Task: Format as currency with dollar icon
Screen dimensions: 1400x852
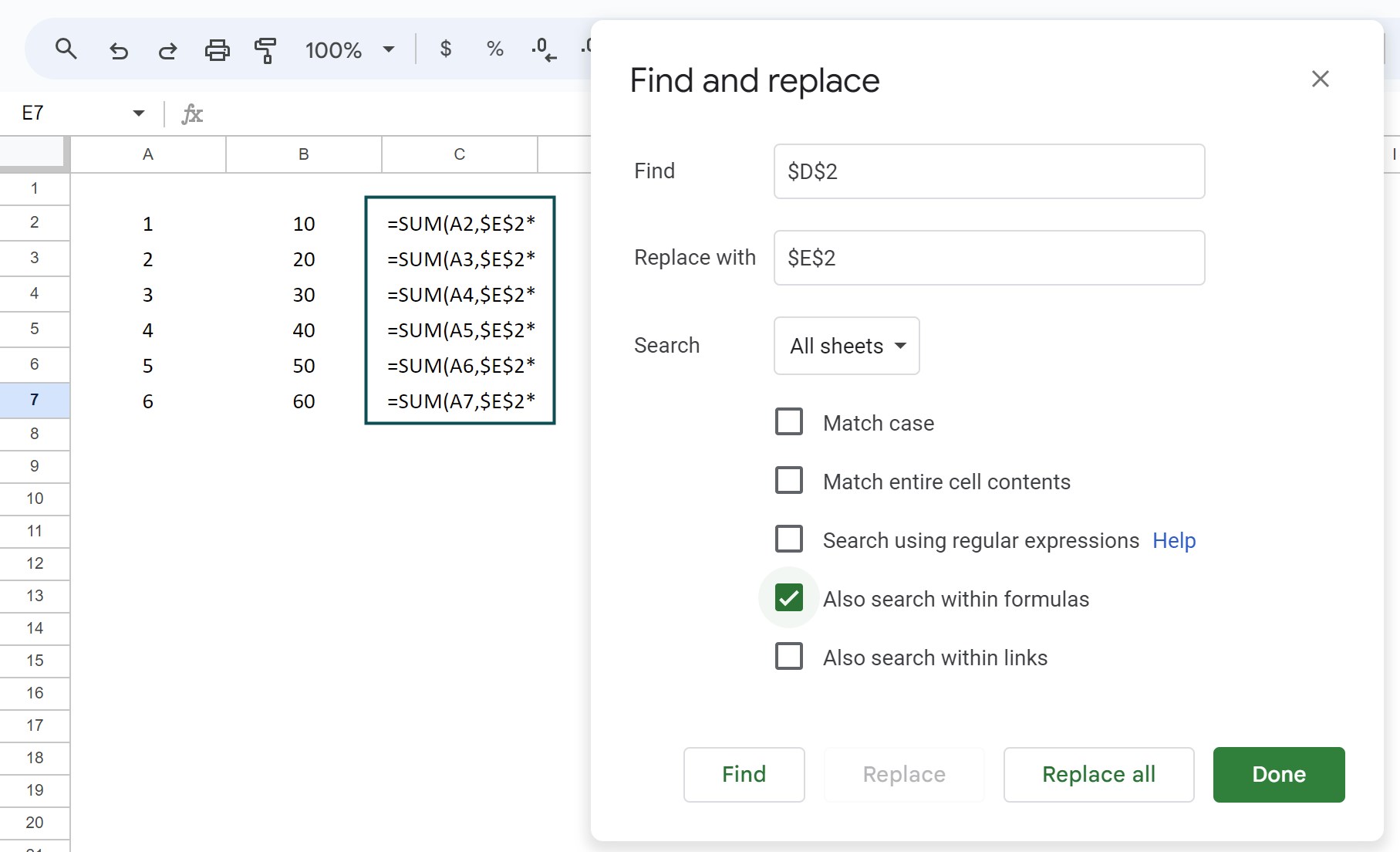Action: [445, 49]
